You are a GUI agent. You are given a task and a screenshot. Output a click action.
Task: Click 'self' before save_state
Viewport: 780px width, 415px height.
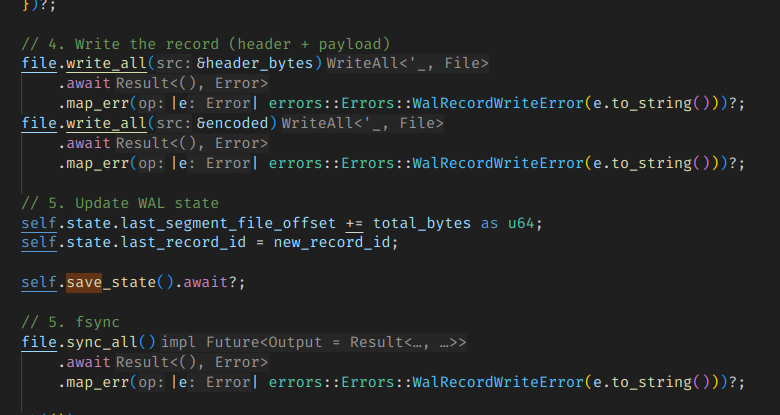point(38,282)
